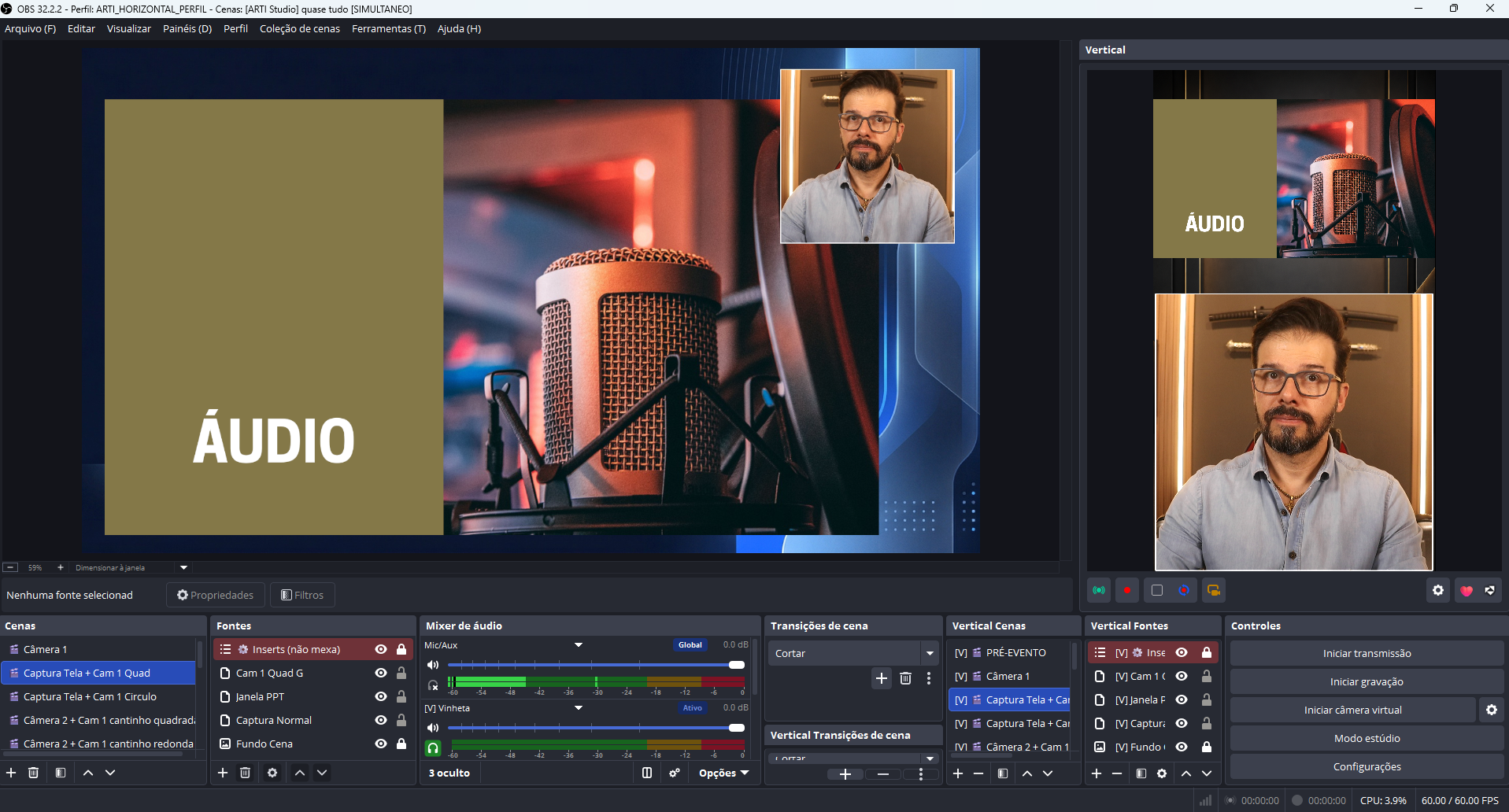Click the red record icon under Vertical preview

click(1127, 590)
